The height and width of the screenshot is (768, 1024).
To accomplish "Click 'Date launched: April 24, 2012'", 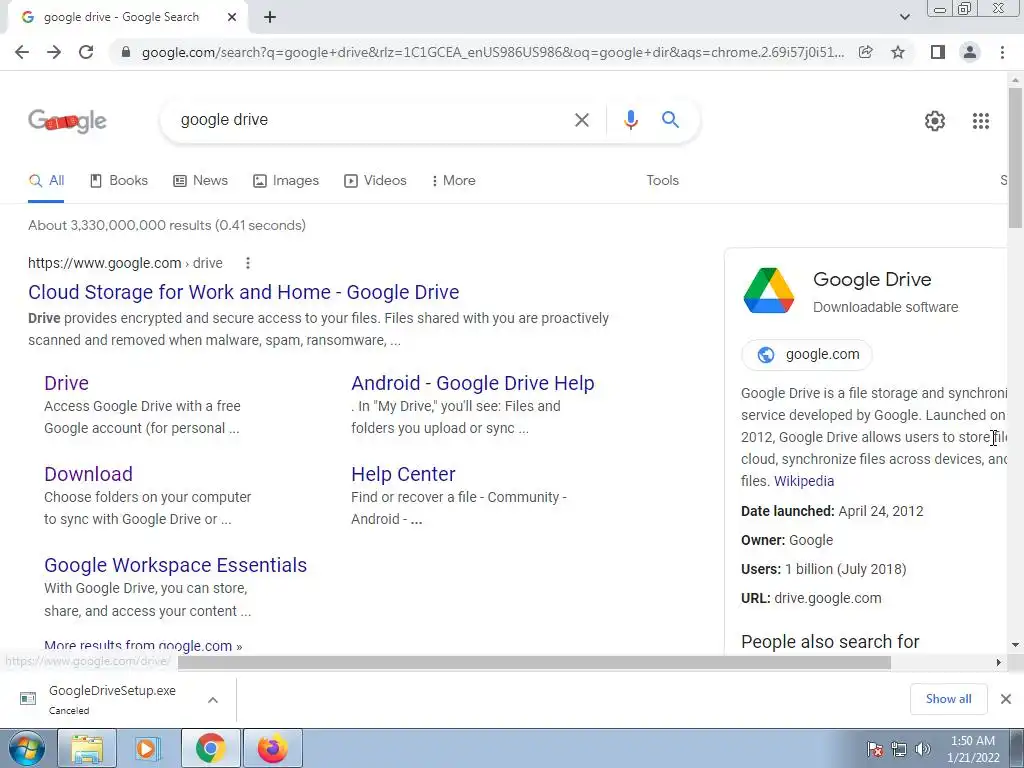I will coord(832,511).
